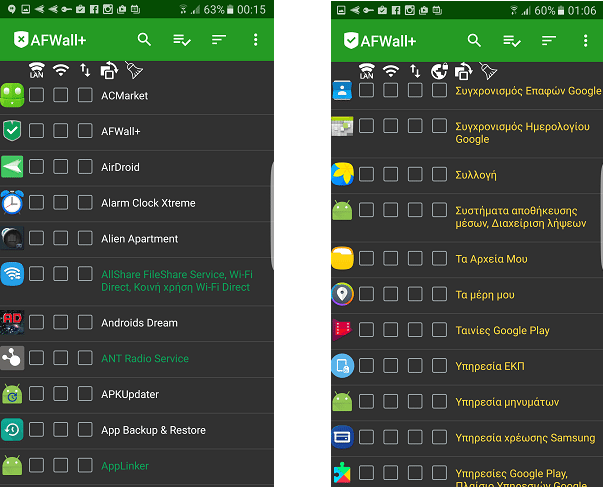Image resolution: width=603 pixels, height=487 pixels.
Task: Check LAN box for Τα μέρη μου
Action: coord(366,294)
